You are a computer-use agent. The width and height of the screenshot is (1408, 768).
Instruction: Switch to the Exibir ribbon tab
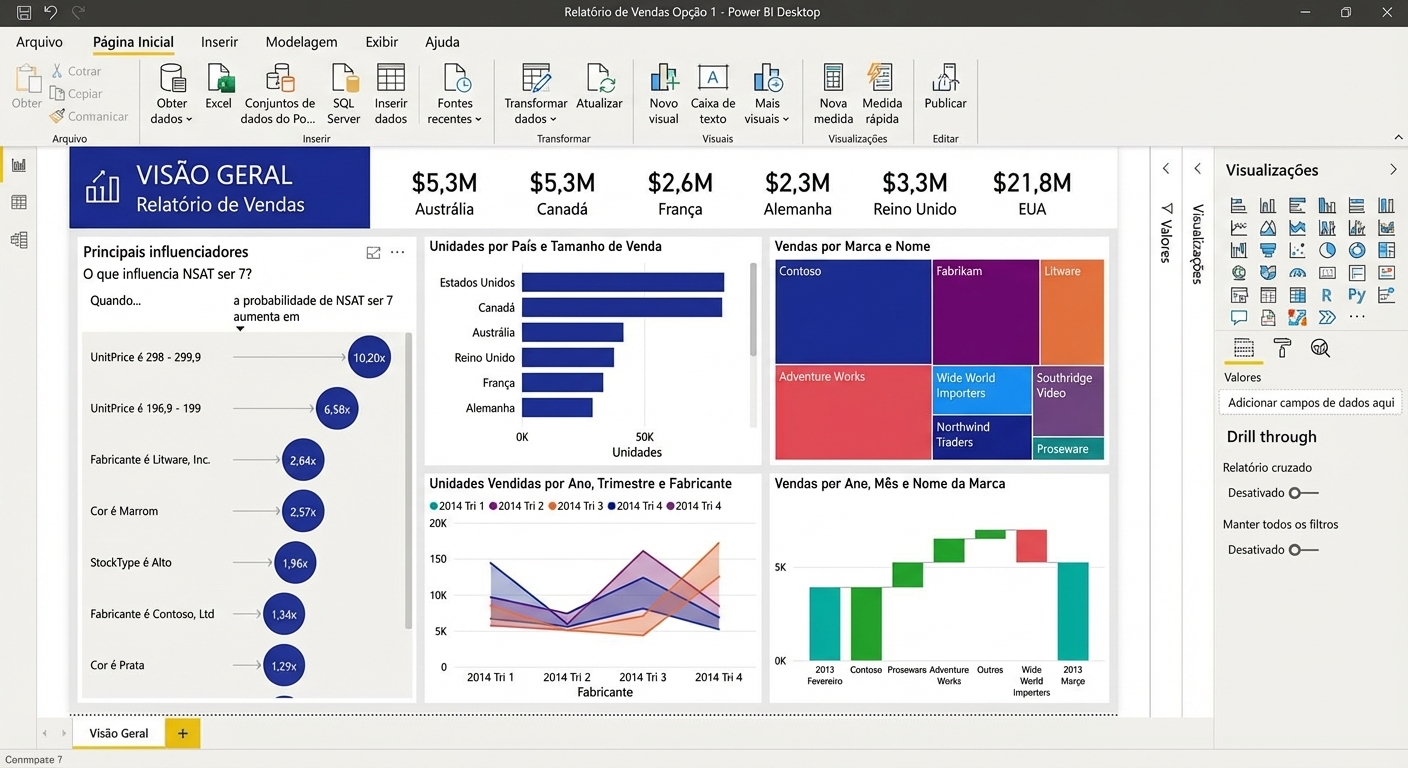[x=382, y=42]
